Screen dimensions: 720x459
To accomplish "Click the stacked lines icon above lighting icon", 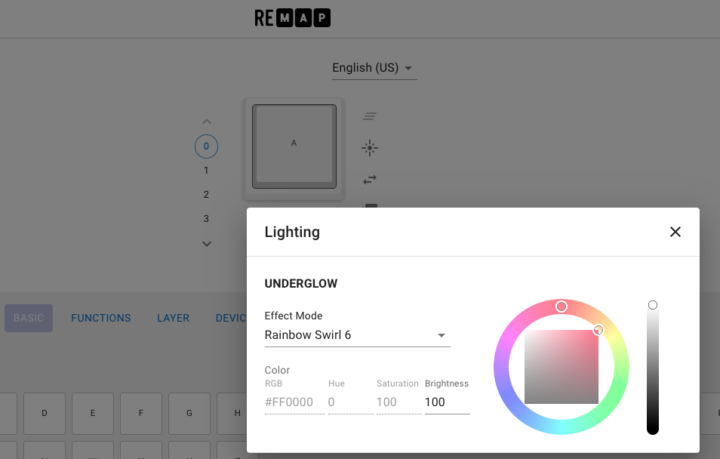I will click(370, 117).
